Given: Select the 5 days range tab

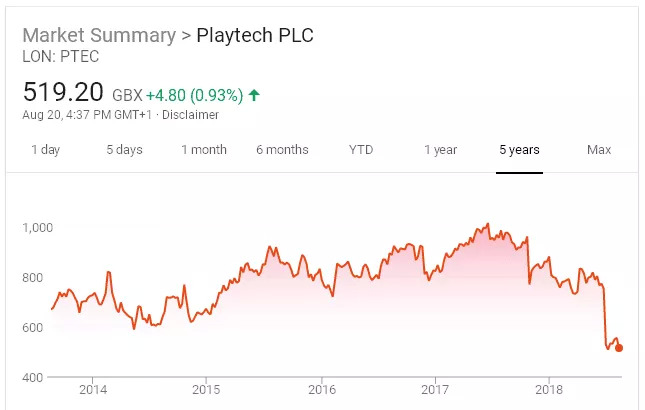Looking at the screenshot, I should pyautogui.click(x=124, y=150).
